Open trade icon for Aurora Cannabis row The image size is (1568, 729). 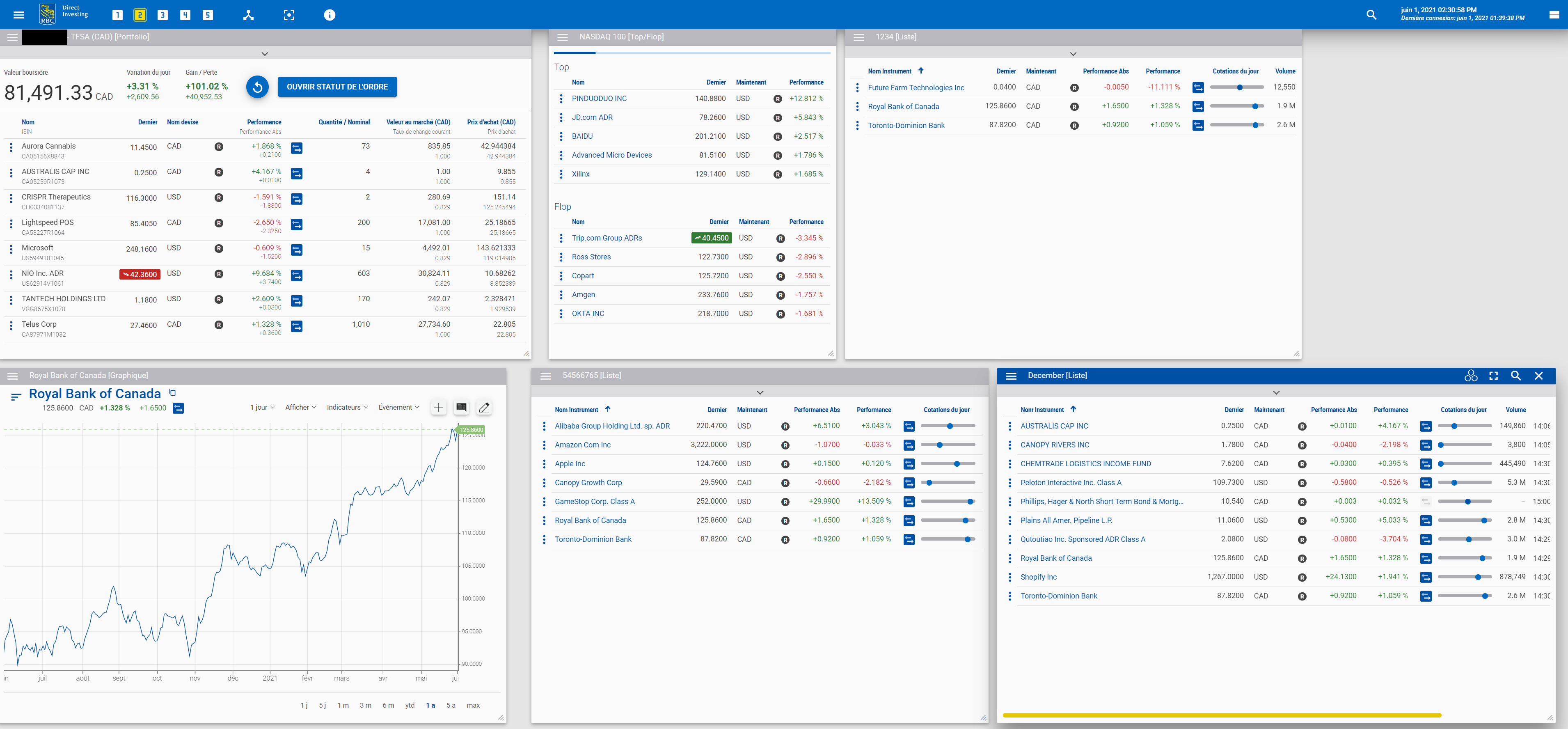point(297,148)
